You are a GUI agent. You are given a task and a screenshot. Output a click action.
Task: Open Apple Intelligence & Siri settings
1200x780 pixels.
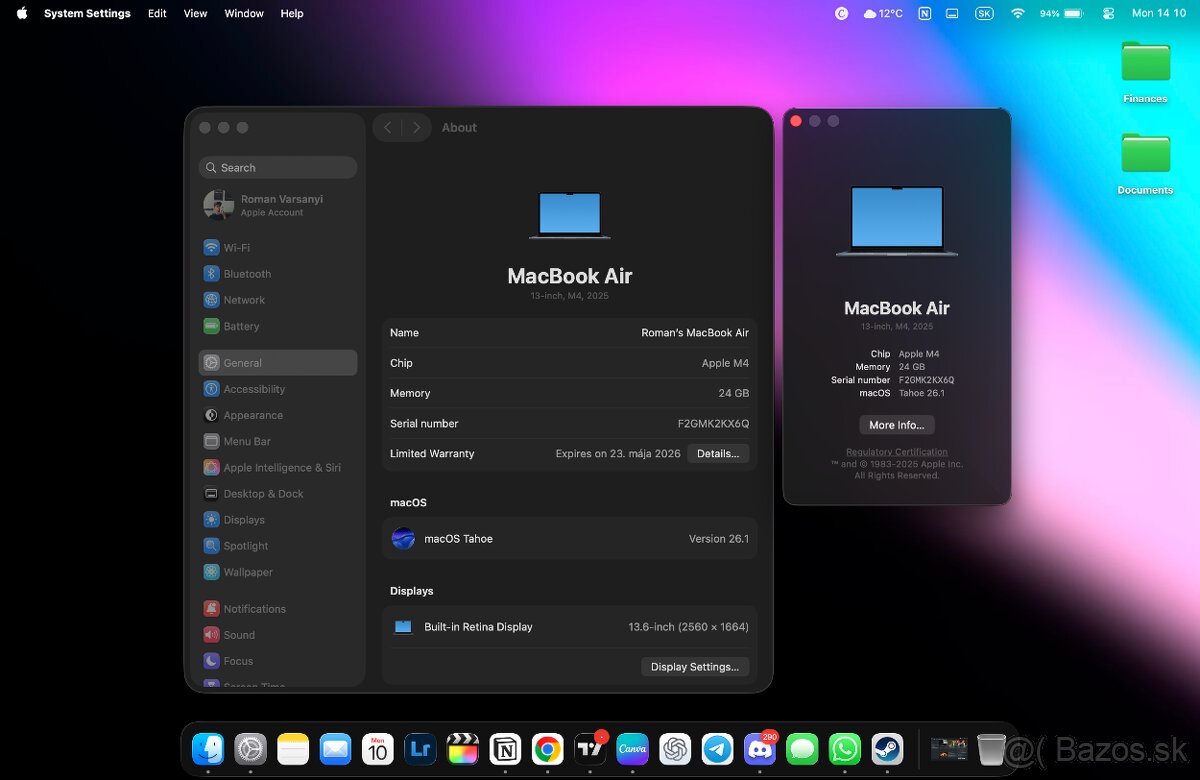281,468
